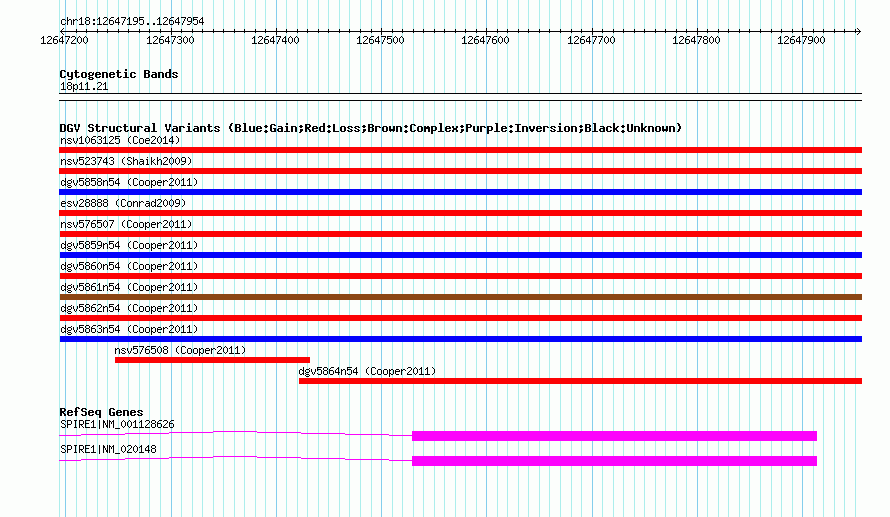
Task: Click ruler position 12647900
Action: tap(801, 40)
